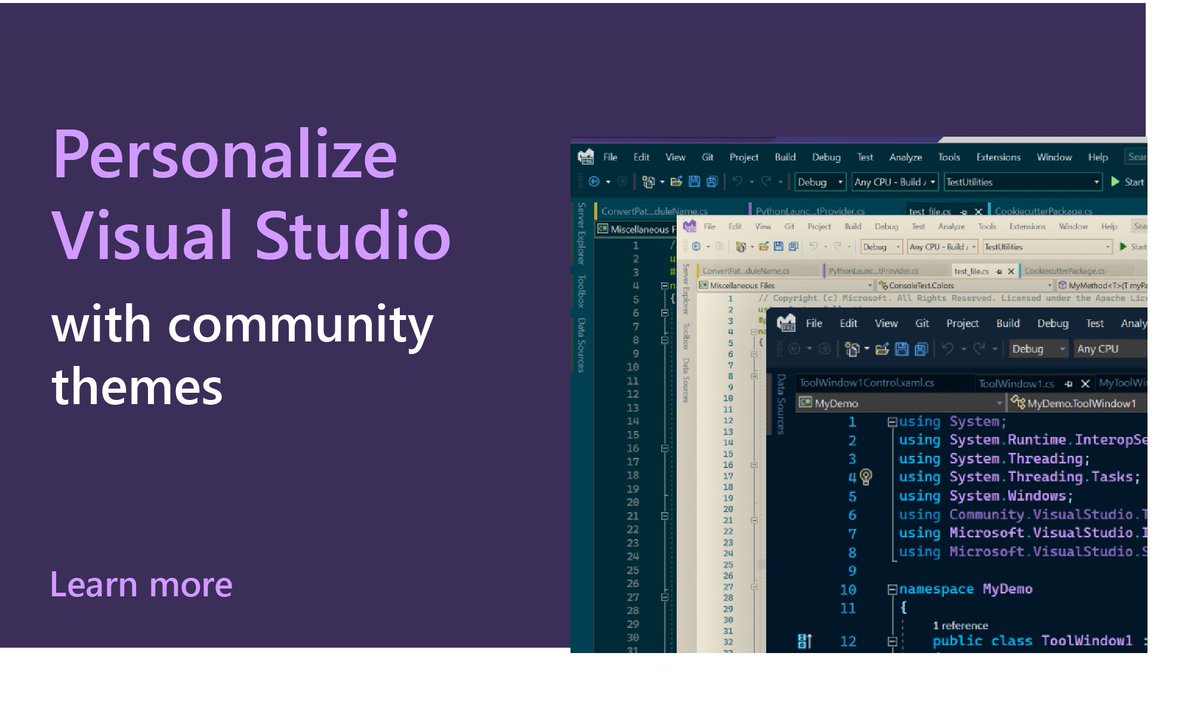The height and width of the screenshot is (702, 1200).
Task: Pin the test_file.cs tab in the light-theme window
Action: 999,271
